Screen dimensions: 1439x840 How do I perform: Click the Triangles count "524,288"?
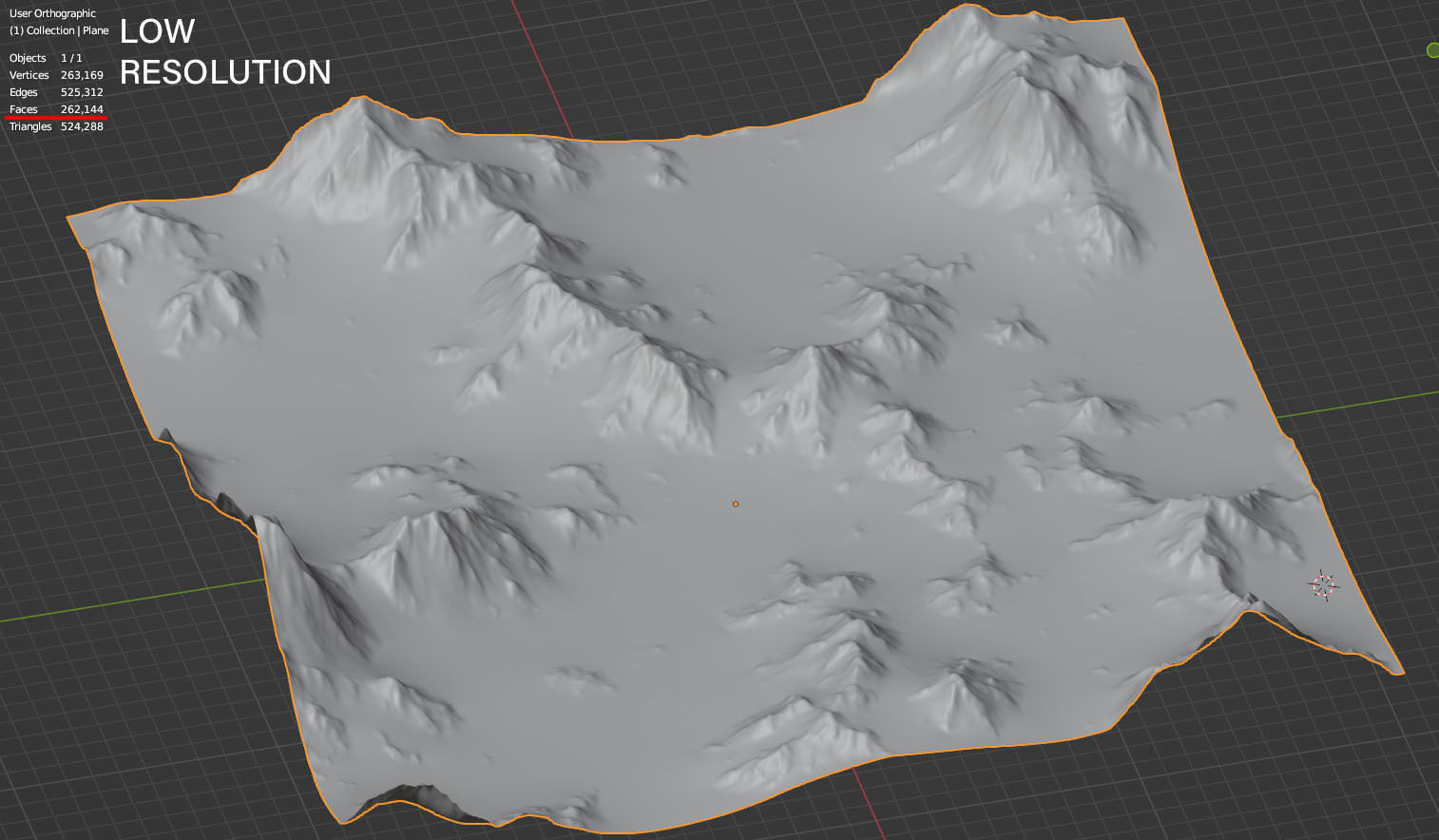pyautogui.click(x=82, y=126)
